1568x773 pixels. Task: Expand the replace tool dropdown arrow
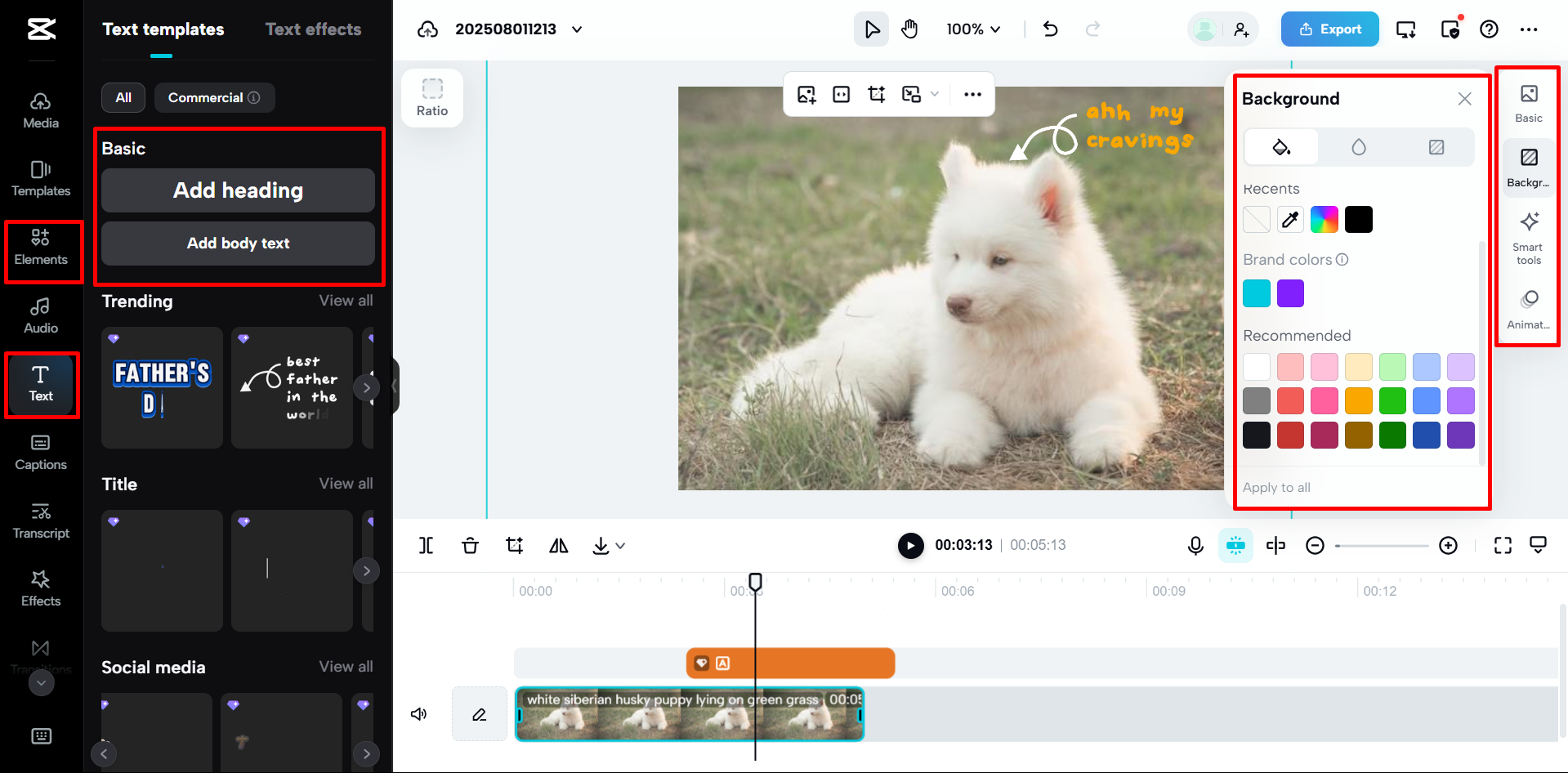point(935,94)
